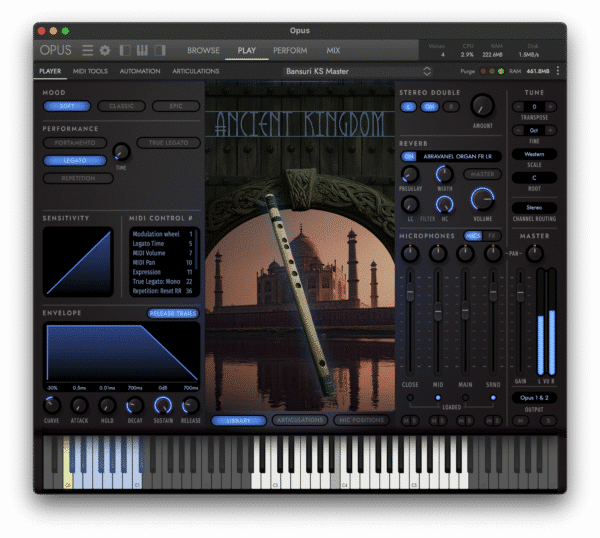The height and width of the screenshot is (538, 600).
Task: Switch to the Mix tab
Action: [333, 51]
